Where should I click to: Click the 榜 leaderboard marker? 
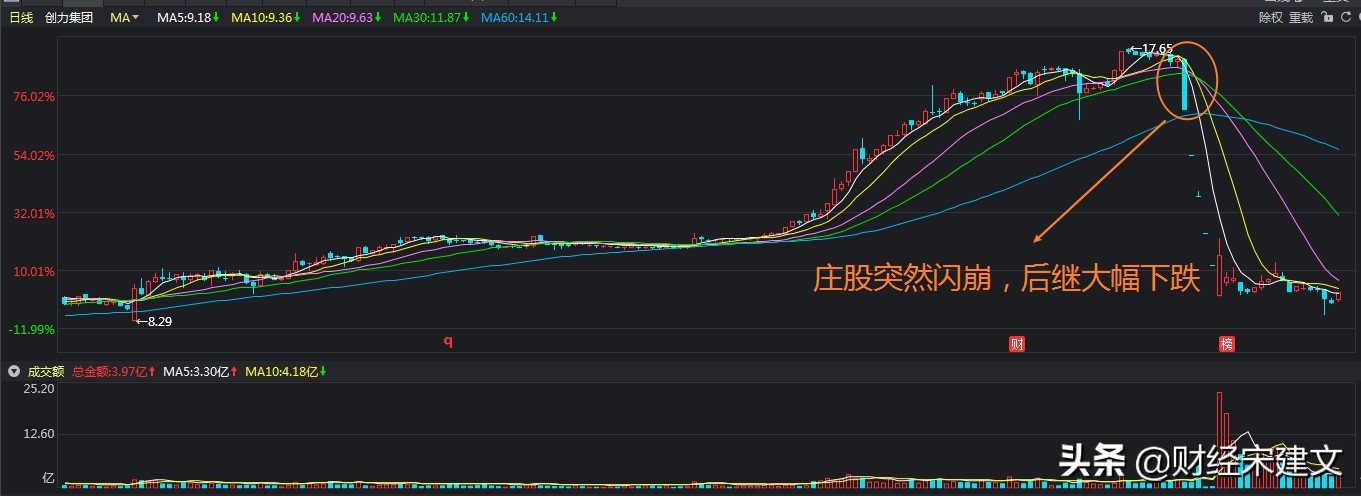click(1226, 345)
